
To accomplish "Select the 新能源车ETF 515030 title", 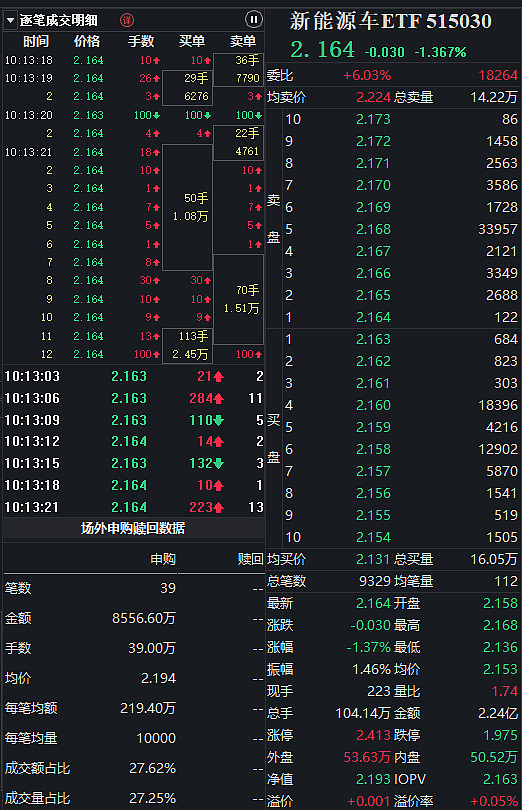I will [390, 21].
